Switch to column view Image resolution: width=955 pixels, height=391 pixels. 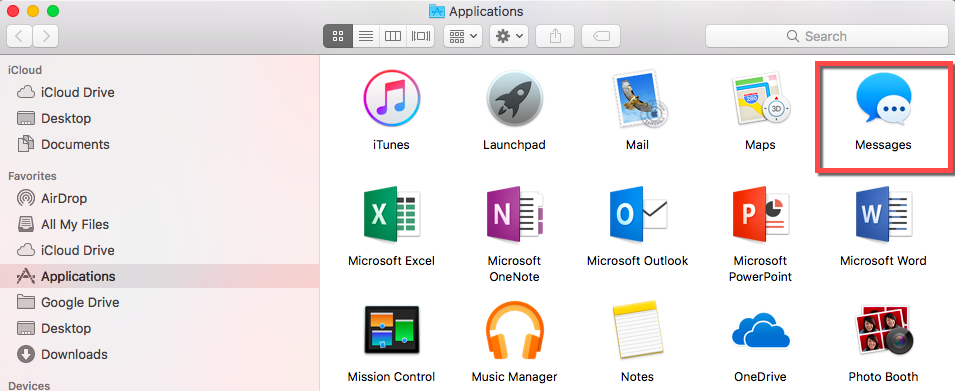point(393,36)
